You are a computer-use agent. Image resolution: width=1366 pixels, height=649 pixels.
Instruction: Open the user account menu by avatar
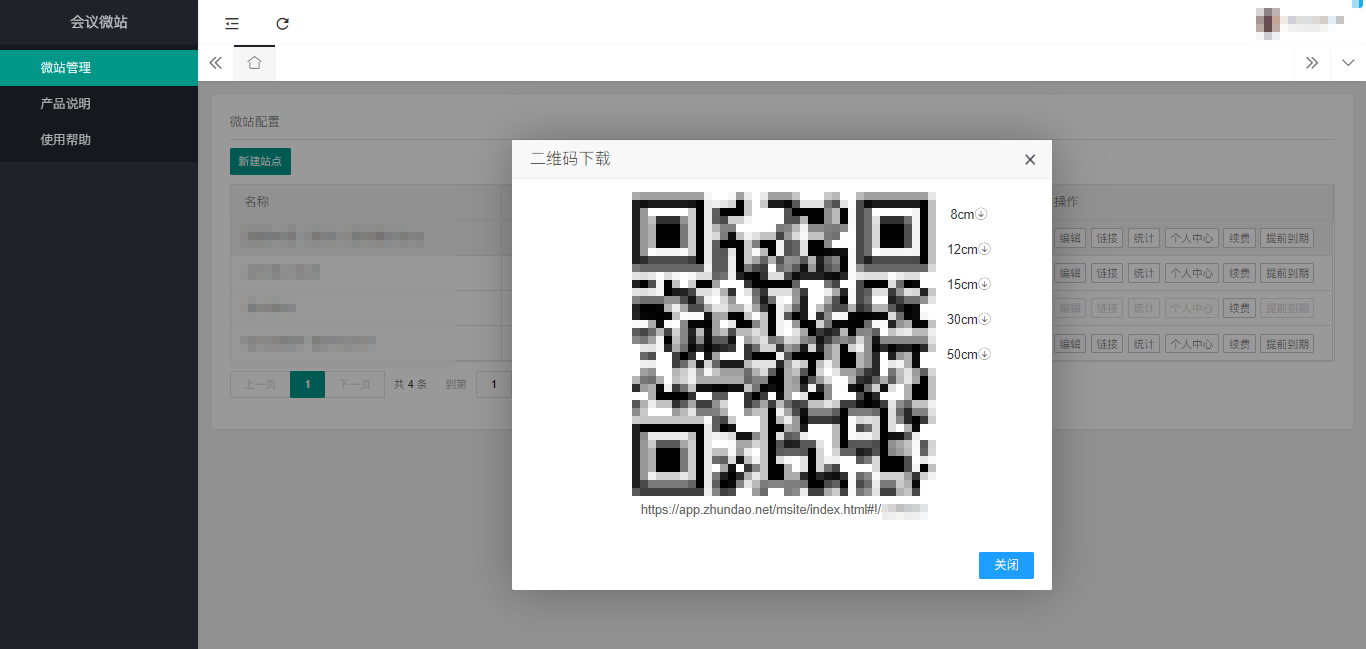(1269, 21)
